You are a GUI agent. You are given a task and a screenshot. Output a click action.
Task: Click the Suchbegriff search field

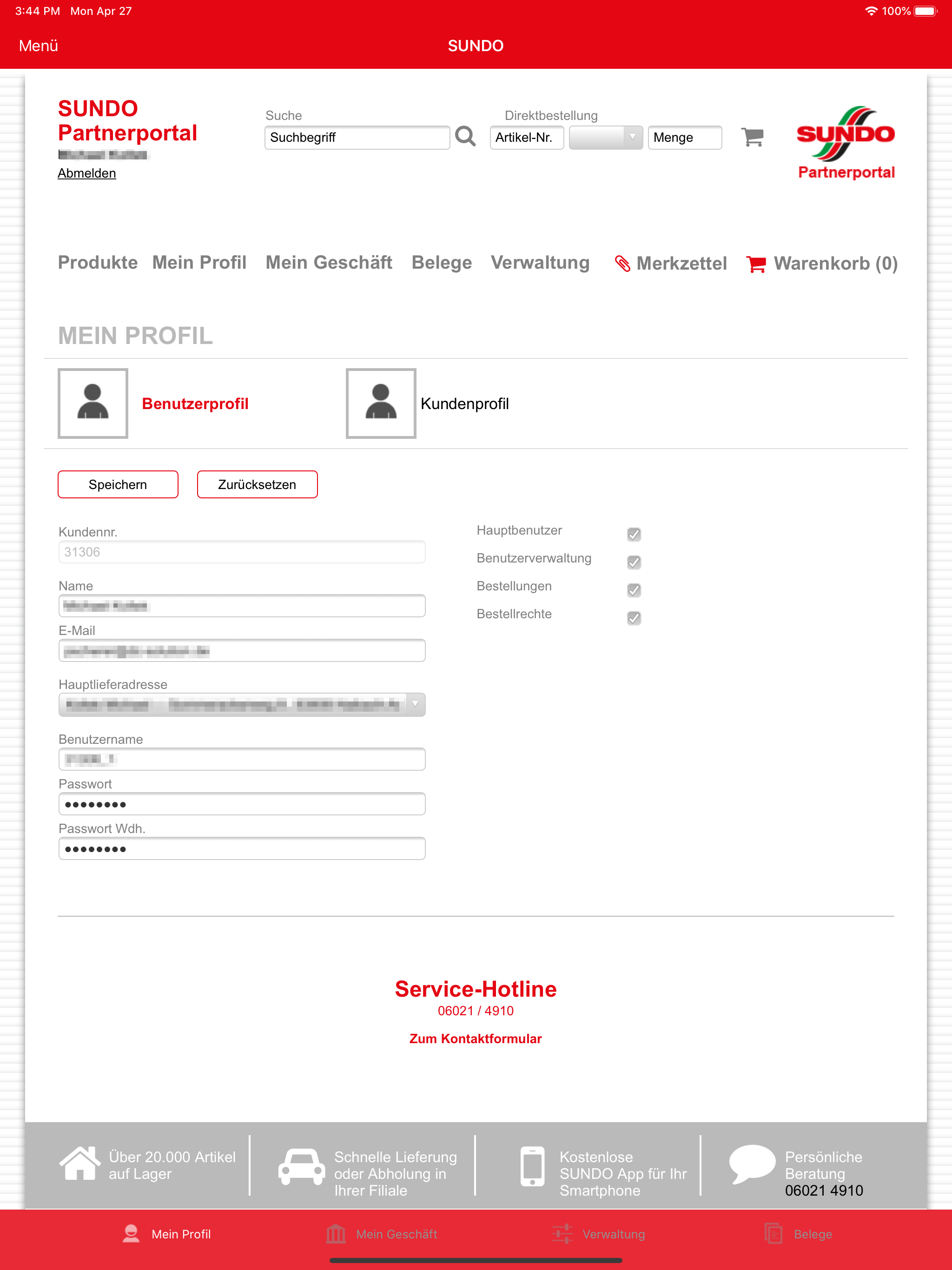[357, 137]
